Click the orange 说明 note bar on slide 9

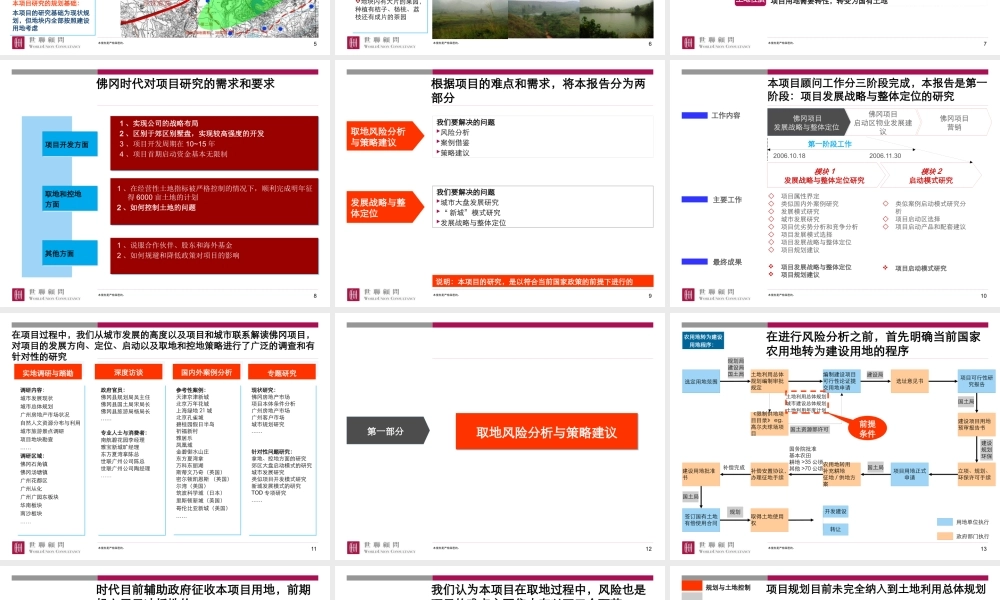[543, 281]
